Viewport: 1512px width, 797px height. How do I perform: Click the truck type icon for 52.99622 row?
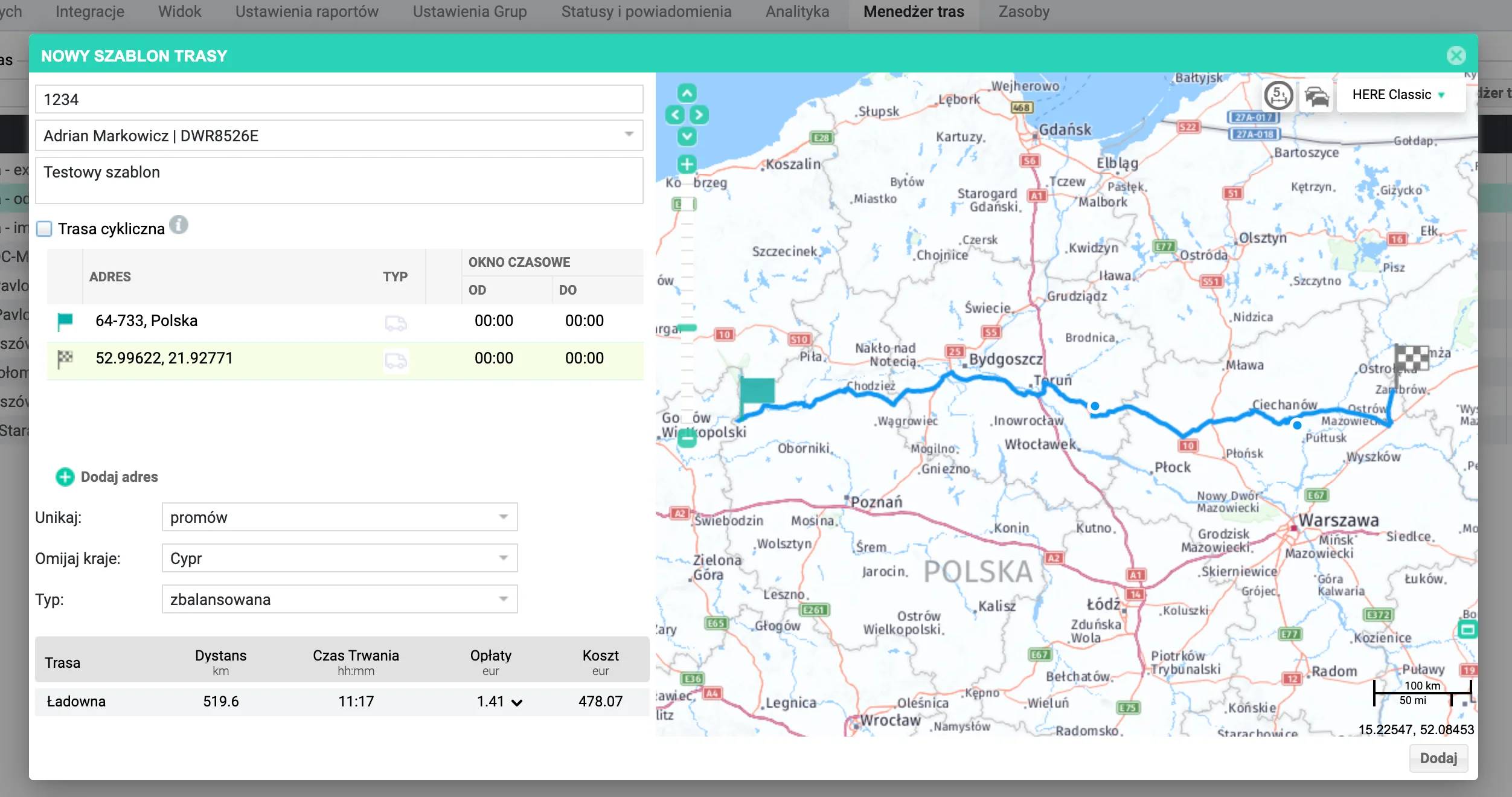[x=396, y=360]
